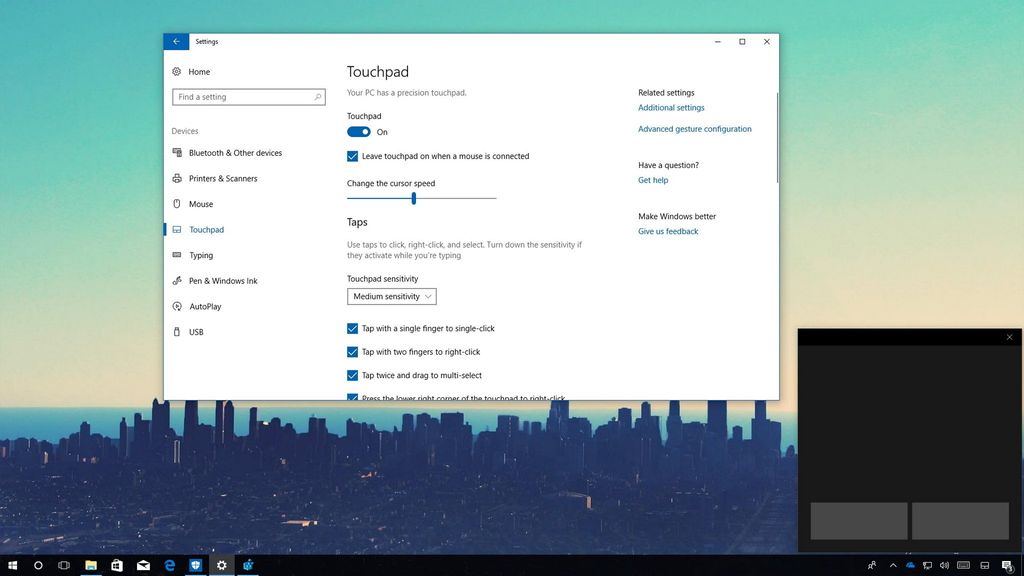Viewport: 1024px width, 576px height.
Task: Select the Touchpad icon in sidebar
Action: pos(176,229)
